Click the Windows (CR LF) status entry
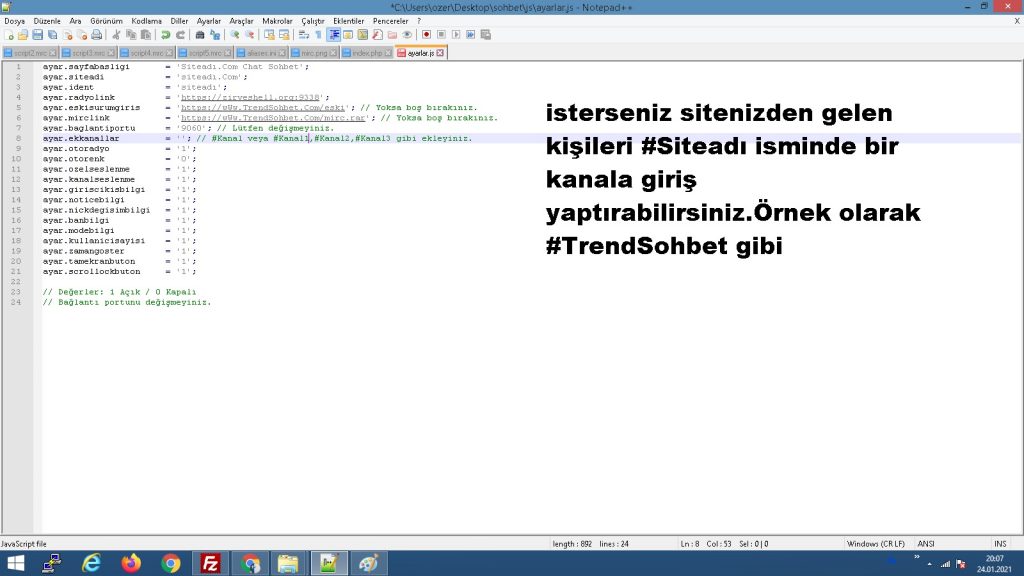 (x=875, y=544)
